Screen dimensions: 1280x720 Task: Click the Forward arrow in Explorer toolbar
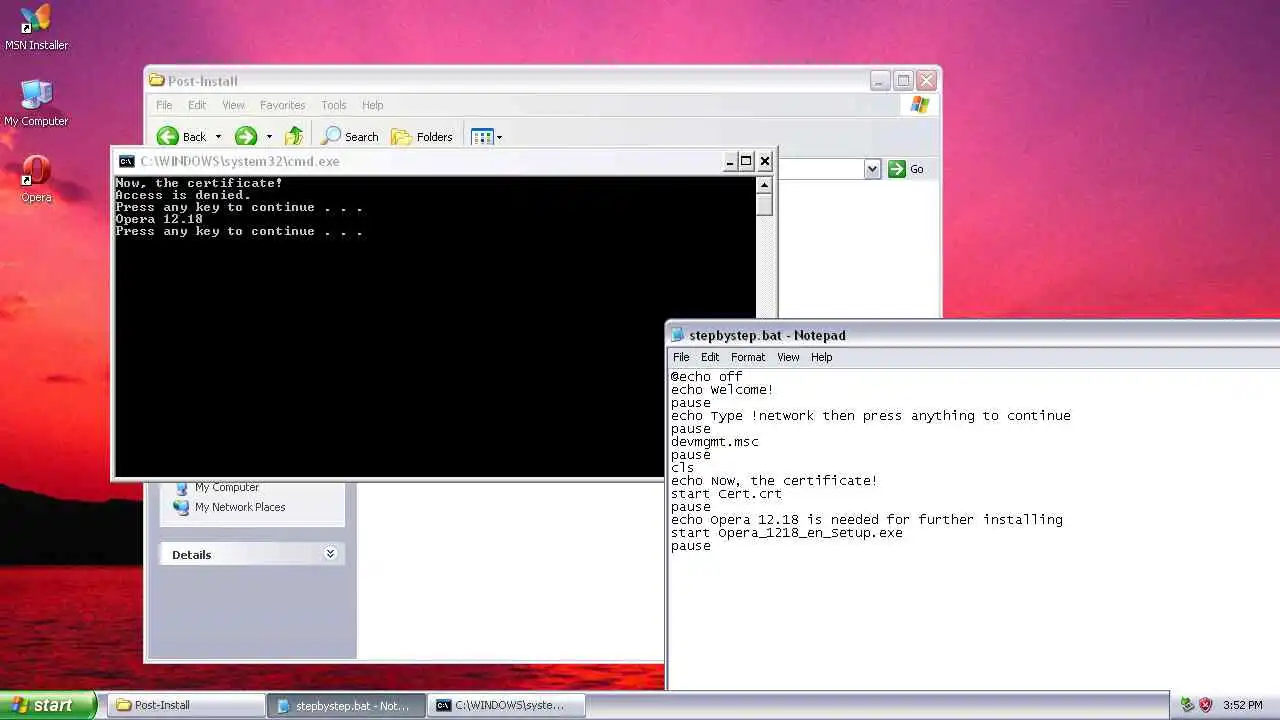click(x=246, y=137)
